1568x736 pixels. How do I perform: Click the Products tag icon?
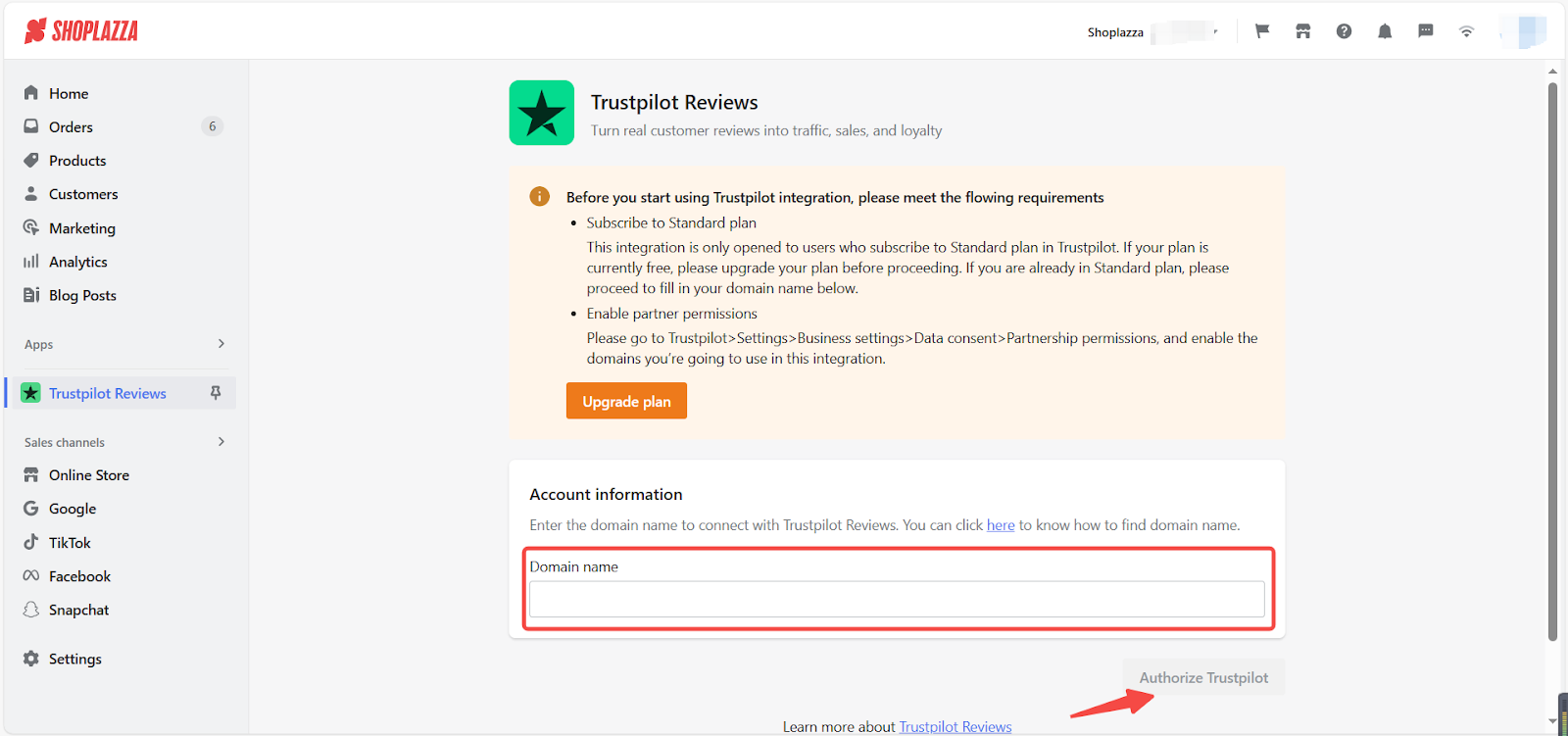[x=31, y=160]
